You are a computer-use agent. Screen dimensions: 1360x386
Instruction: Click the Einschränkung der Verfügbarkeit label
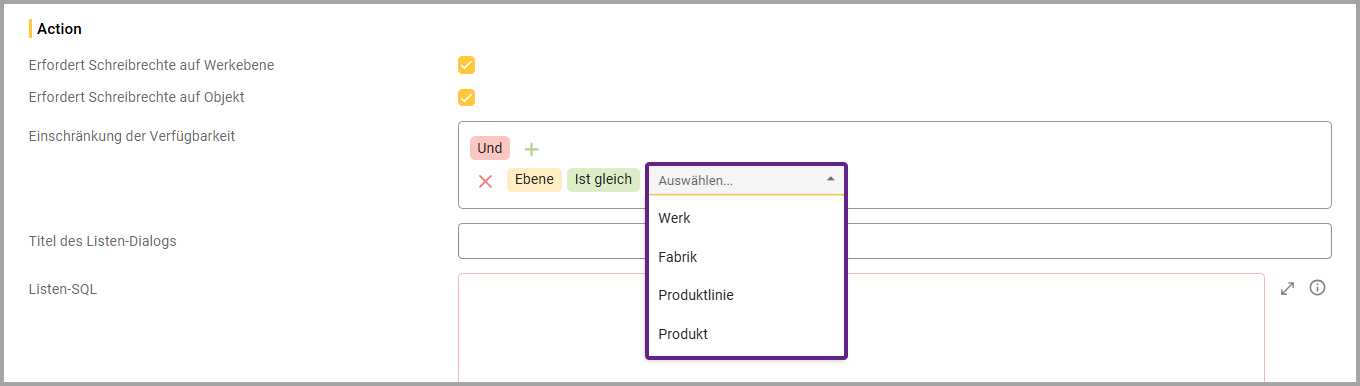[x=132, y=136]
